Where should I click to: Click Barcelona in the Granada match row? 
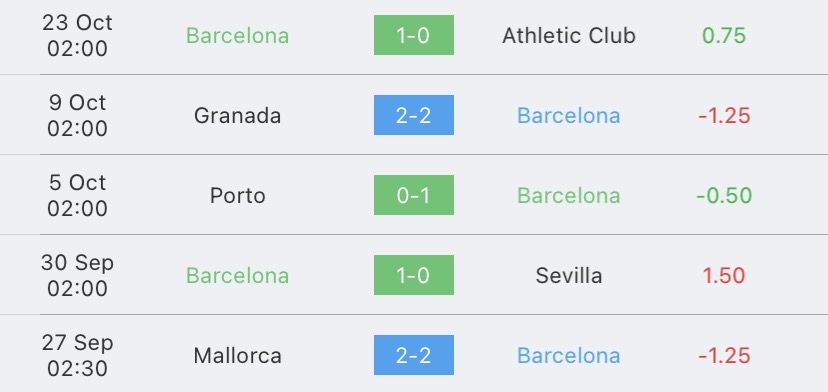pos(569,115)
